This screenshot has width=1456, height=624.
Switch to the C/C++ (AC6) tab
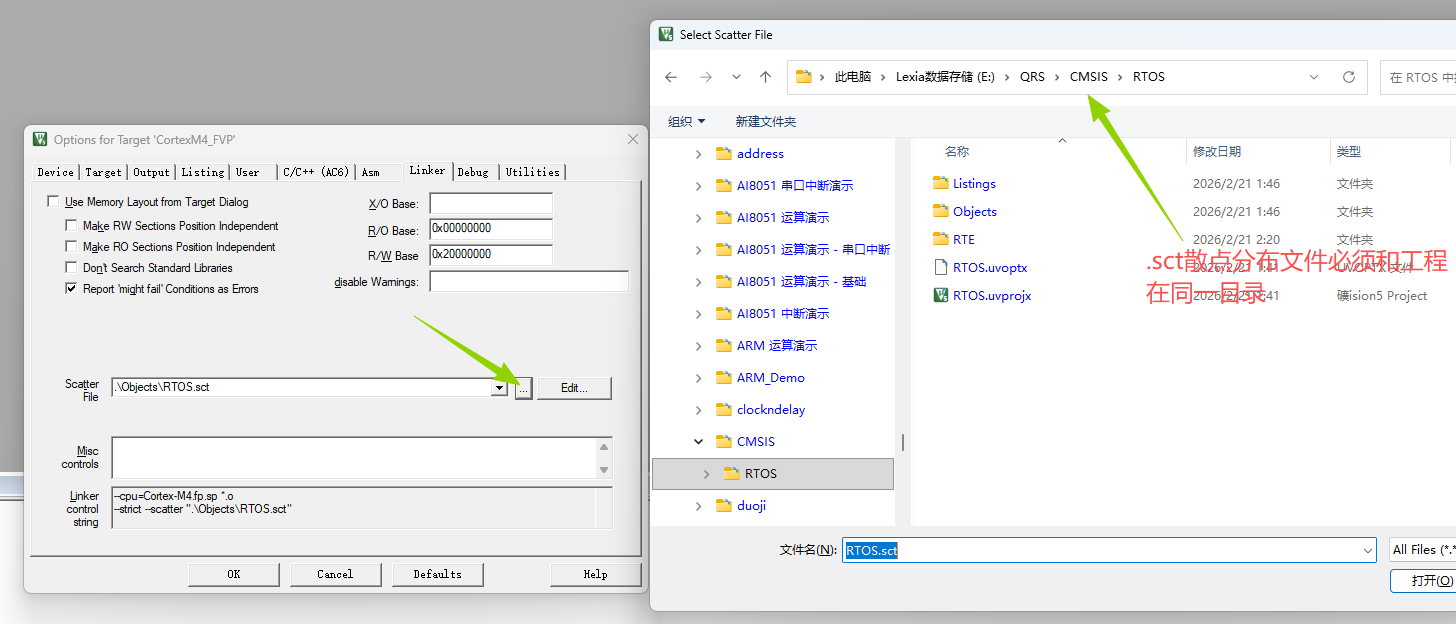(315, 172)
